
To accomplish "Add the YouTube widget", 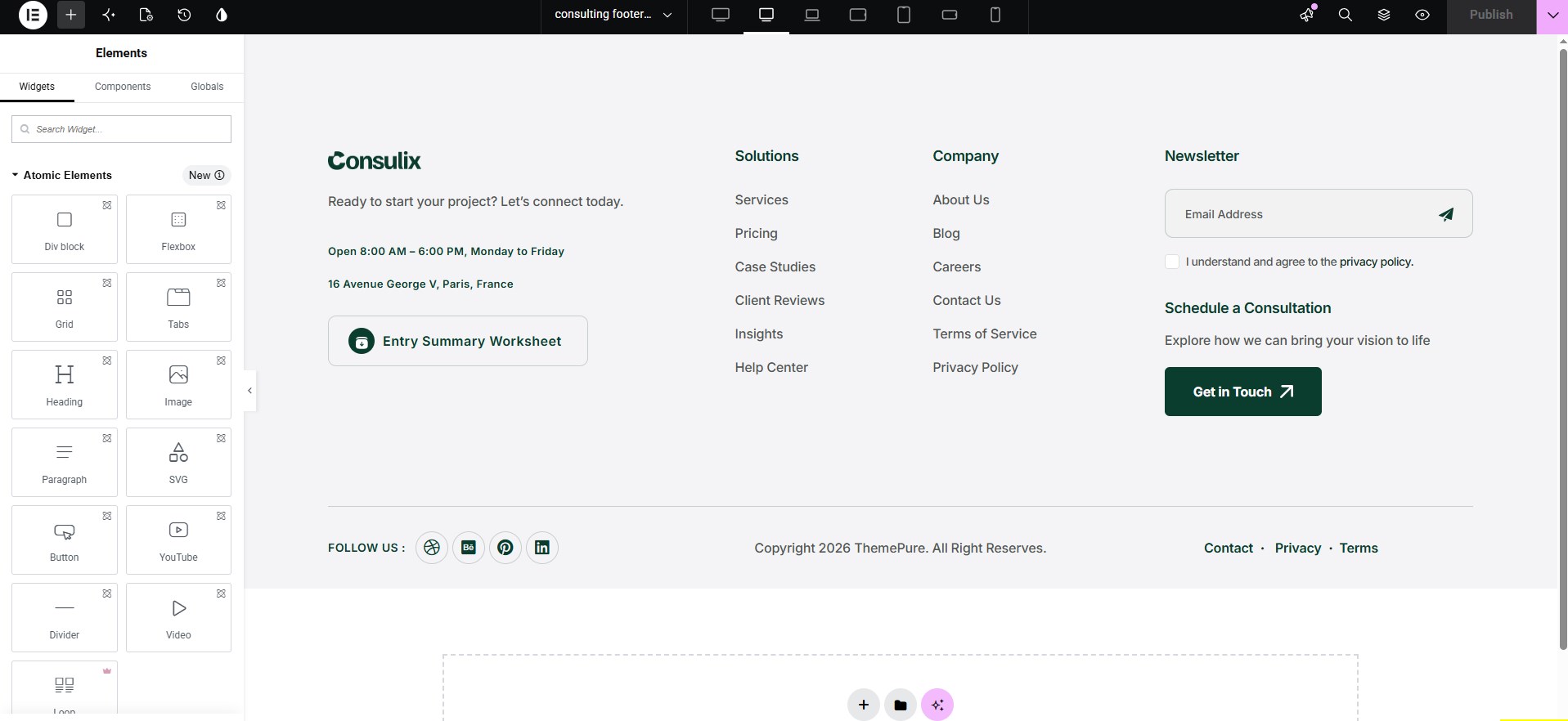I will coord(178,540).
